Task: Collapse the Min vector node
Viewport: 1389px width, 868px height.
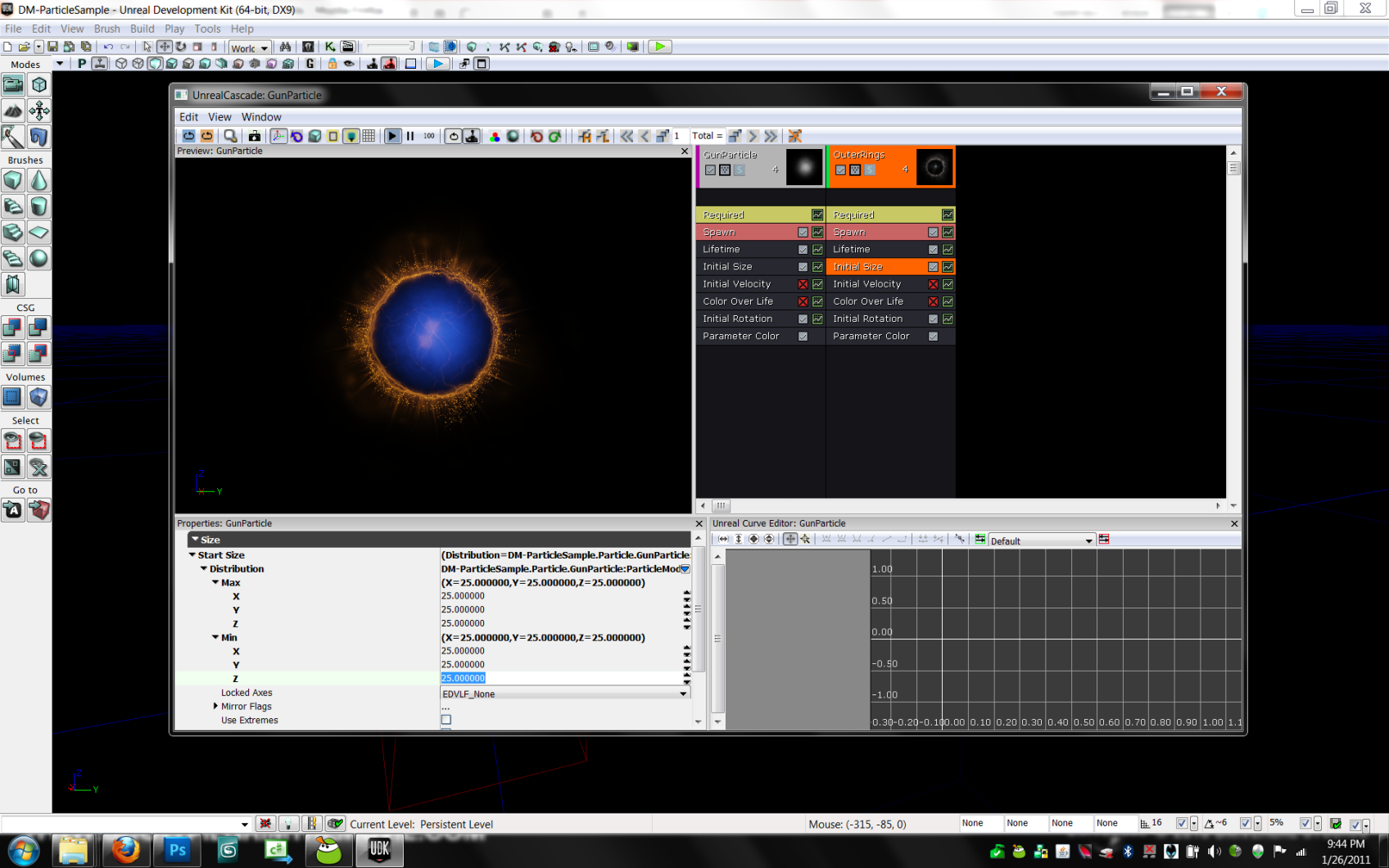Action: tap(215, 637)
